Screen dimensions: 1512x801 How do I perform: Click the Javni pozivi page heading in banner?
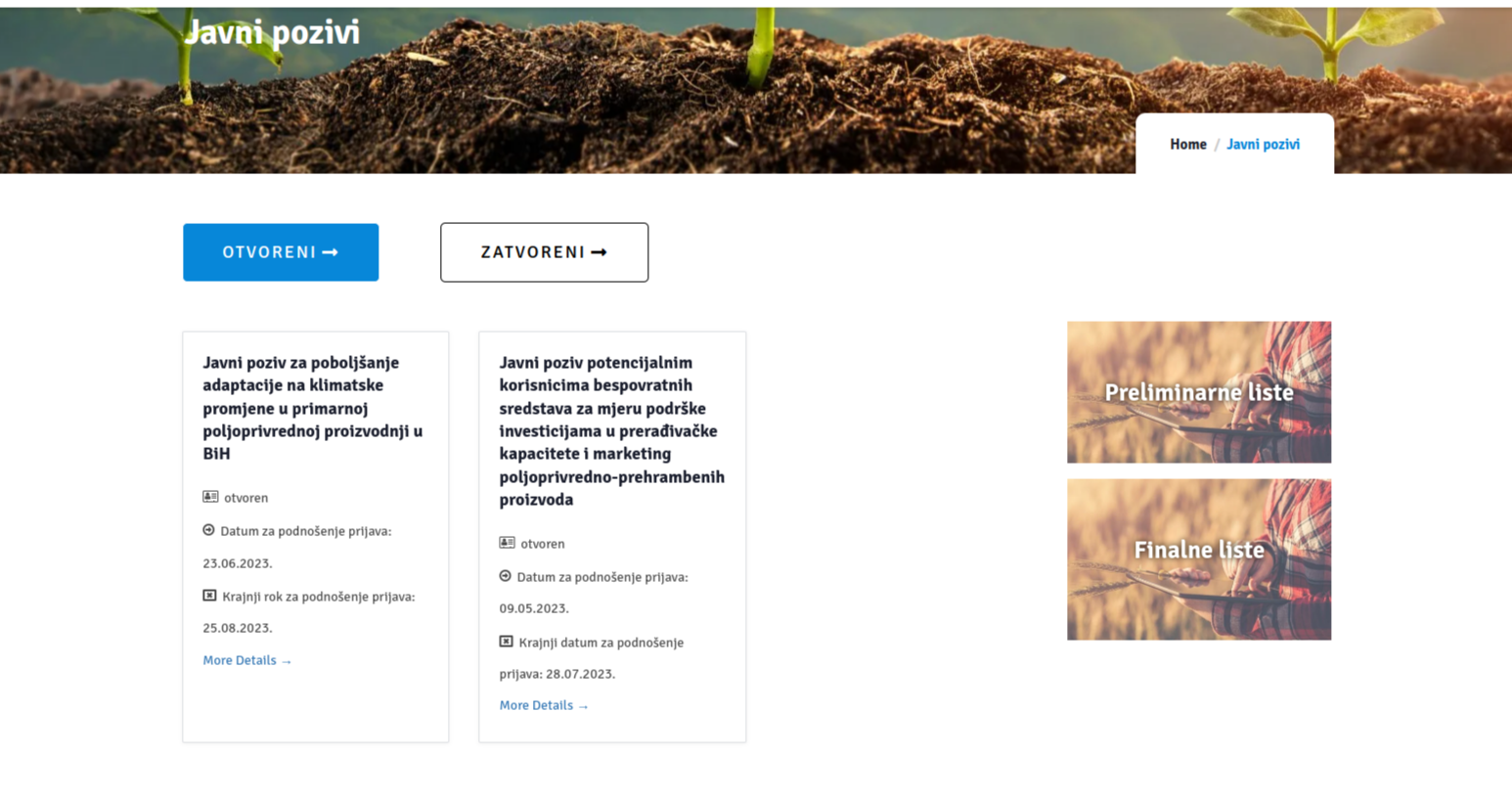(272, 32)
